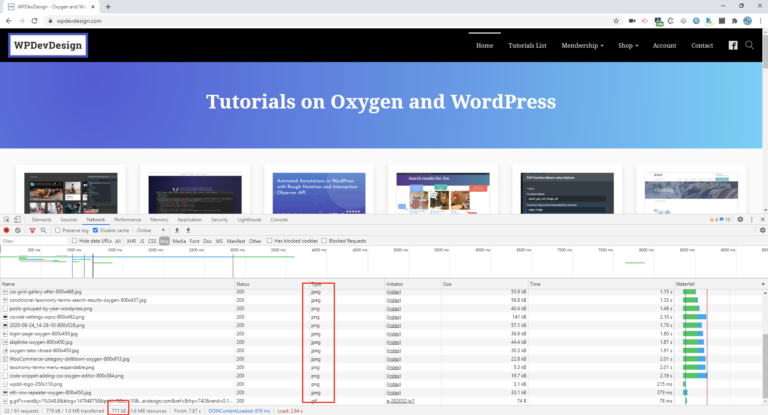Switch to the Sources tab
The height and width of the screenshot is (415, 768).
click(69, 220)
